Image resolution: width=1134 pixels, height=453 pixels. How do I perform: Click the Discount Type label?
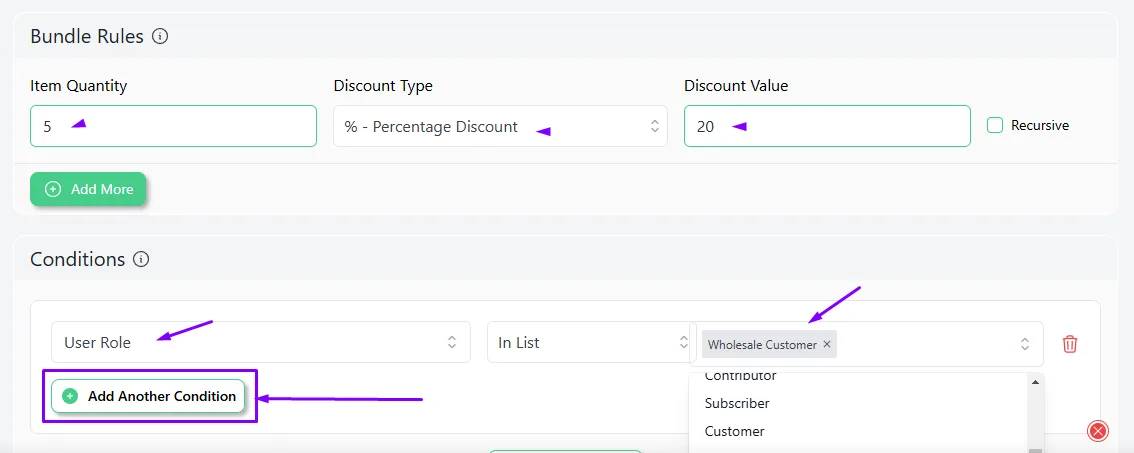point(383,85)
